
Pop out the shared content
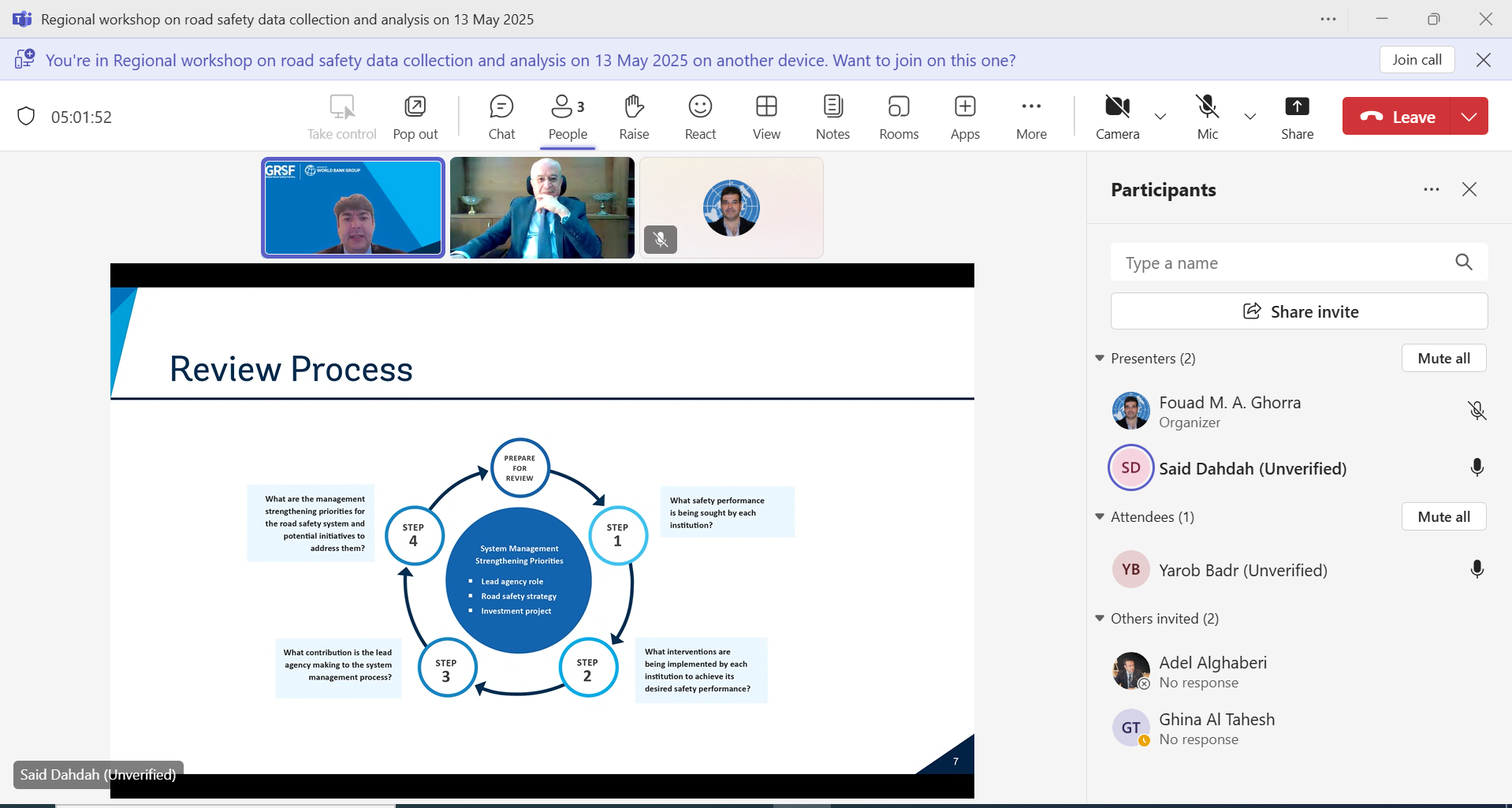[415, 117]
